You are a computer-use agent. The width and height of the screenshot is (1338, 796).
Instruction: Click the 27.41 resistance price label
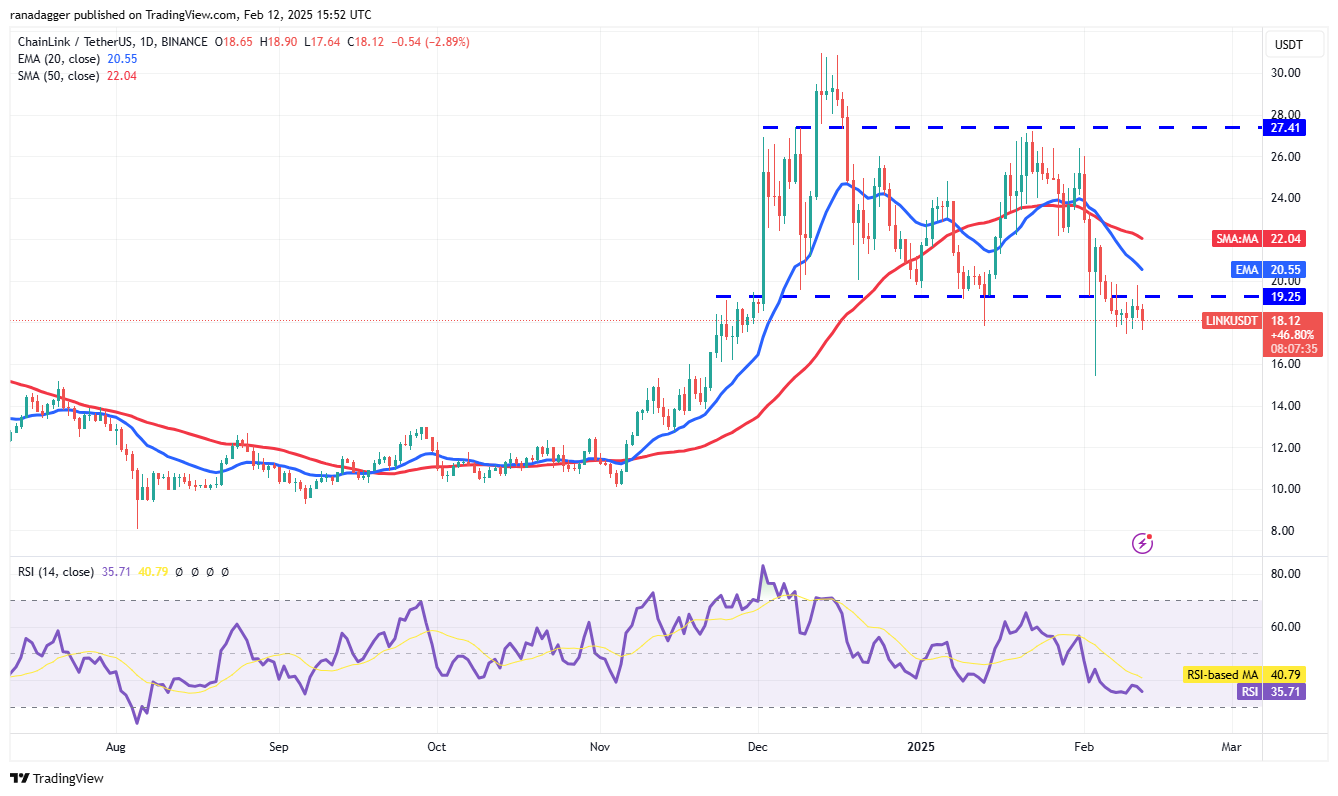(x=1286, y=127)
